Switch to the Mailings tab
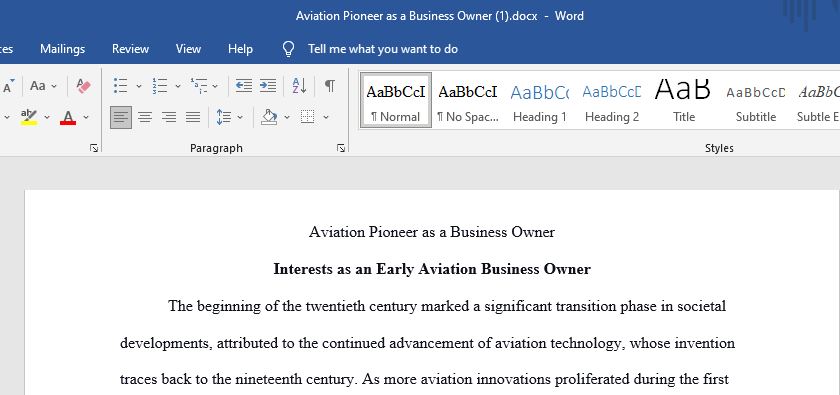The width and height of the screenshot is (840, 395). click(x=63, y=49)
